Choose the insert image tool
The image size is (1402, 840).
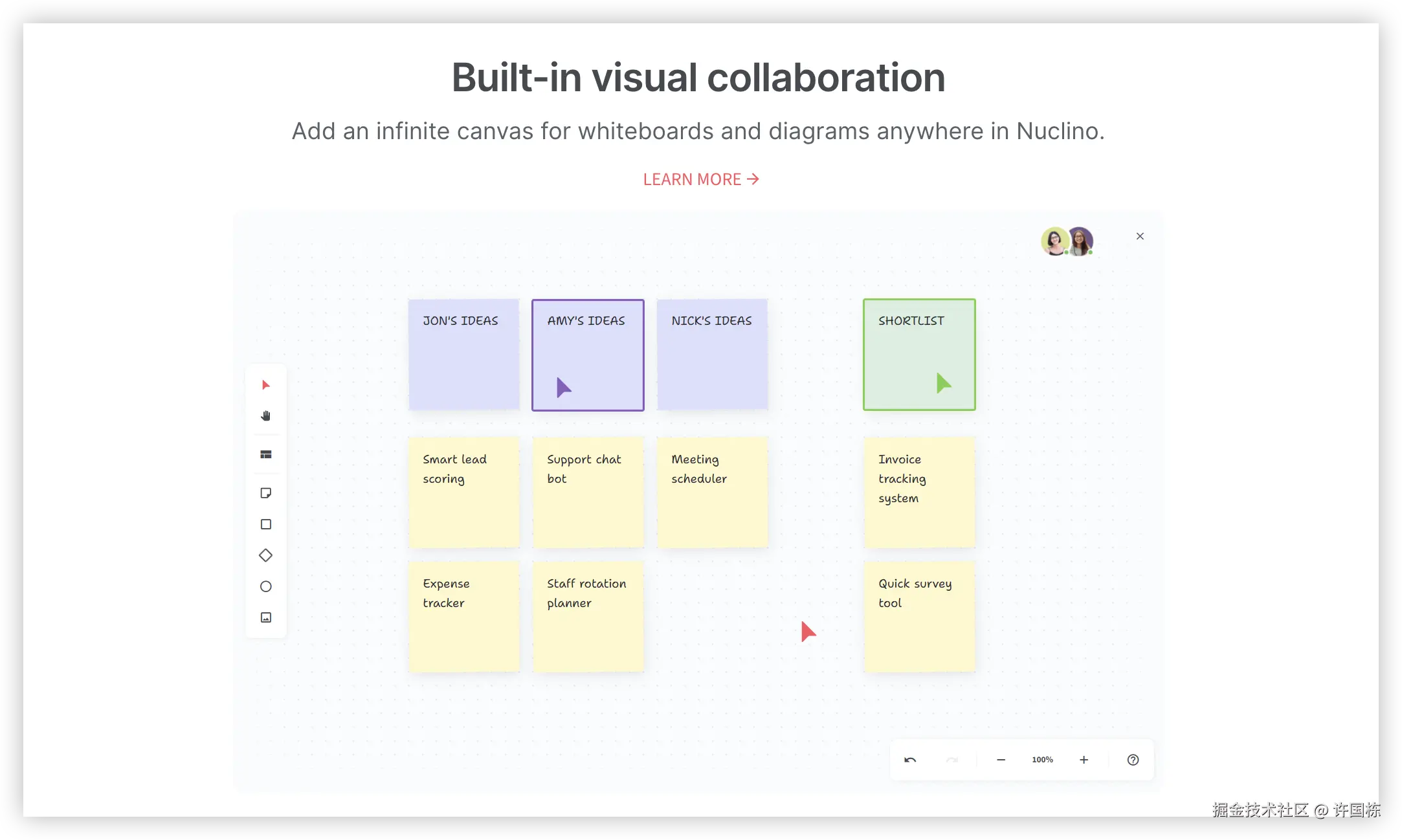(265, 617)
